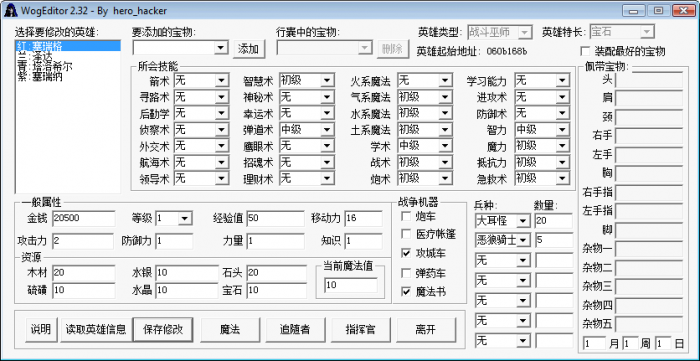The image size is (700, 361).
Task: Click the 经验值 experience field
Action: (275, 219)
